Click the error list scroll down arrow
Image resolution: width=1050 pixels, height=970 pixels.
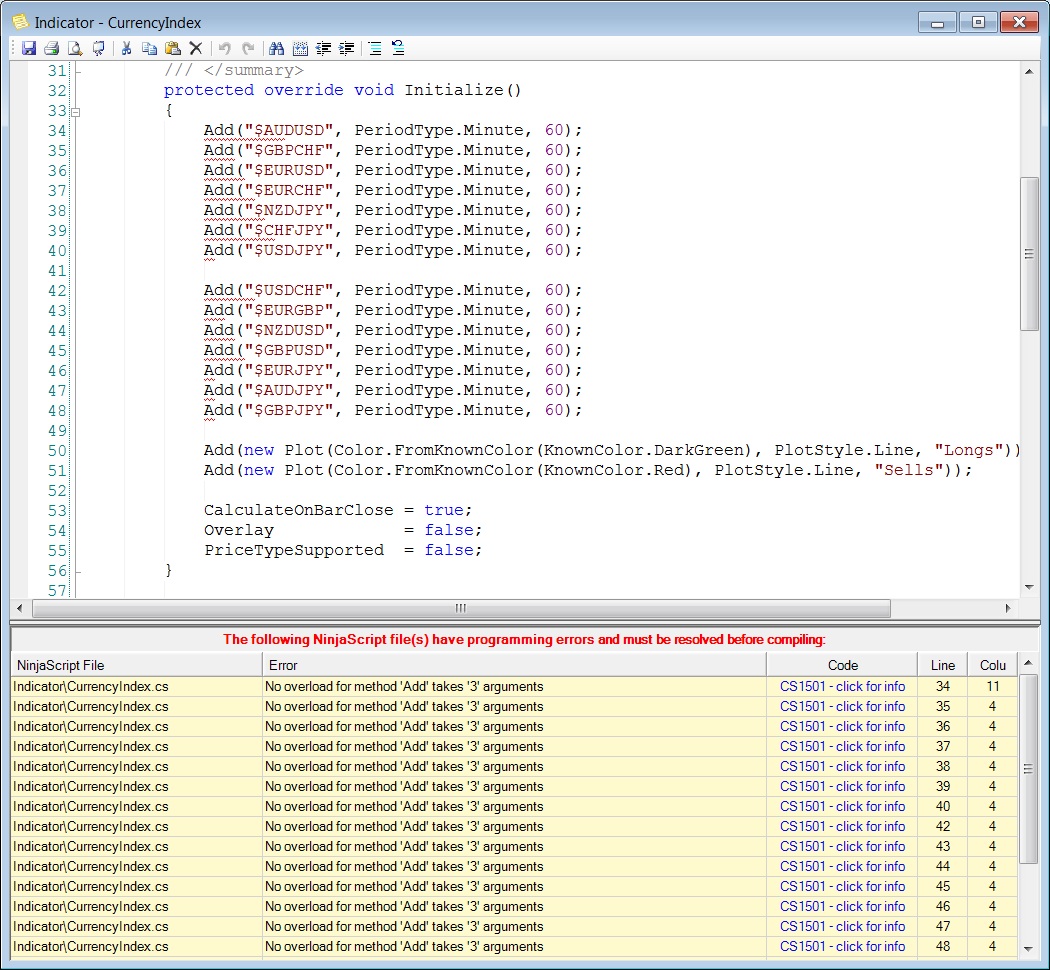tap(1029, 949)
